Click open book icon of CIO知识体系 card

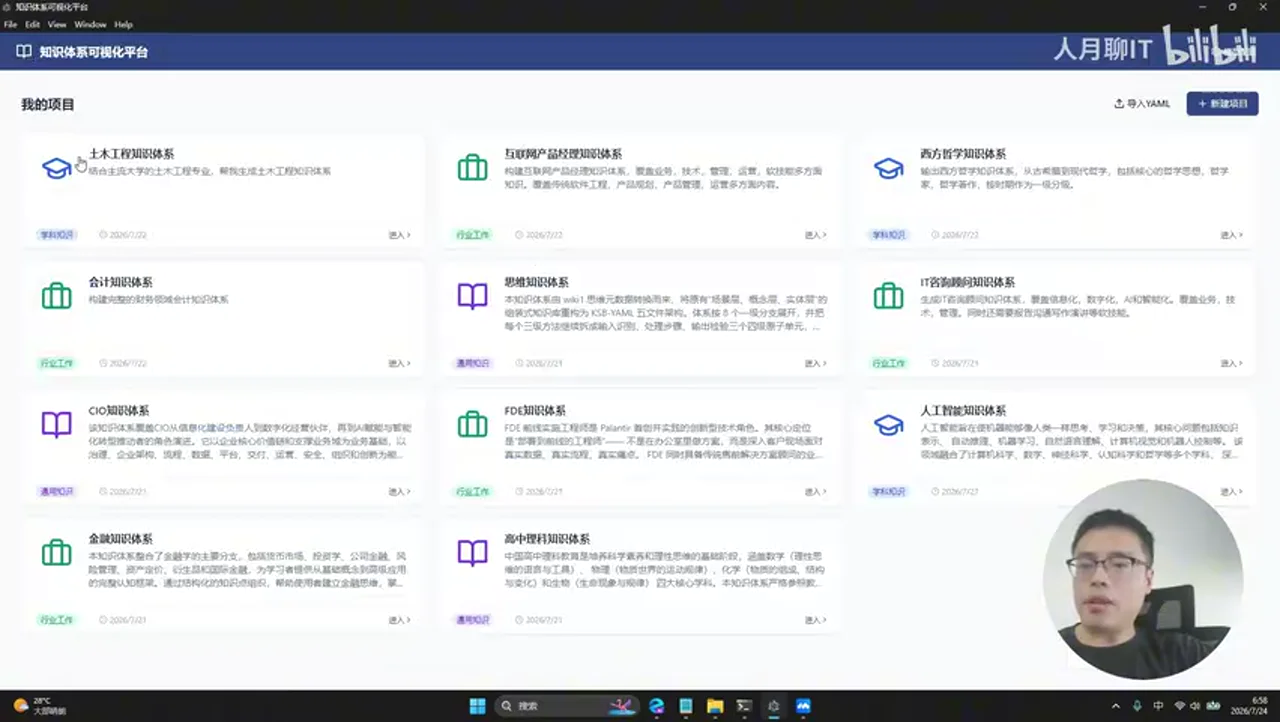tap(57, 424)
